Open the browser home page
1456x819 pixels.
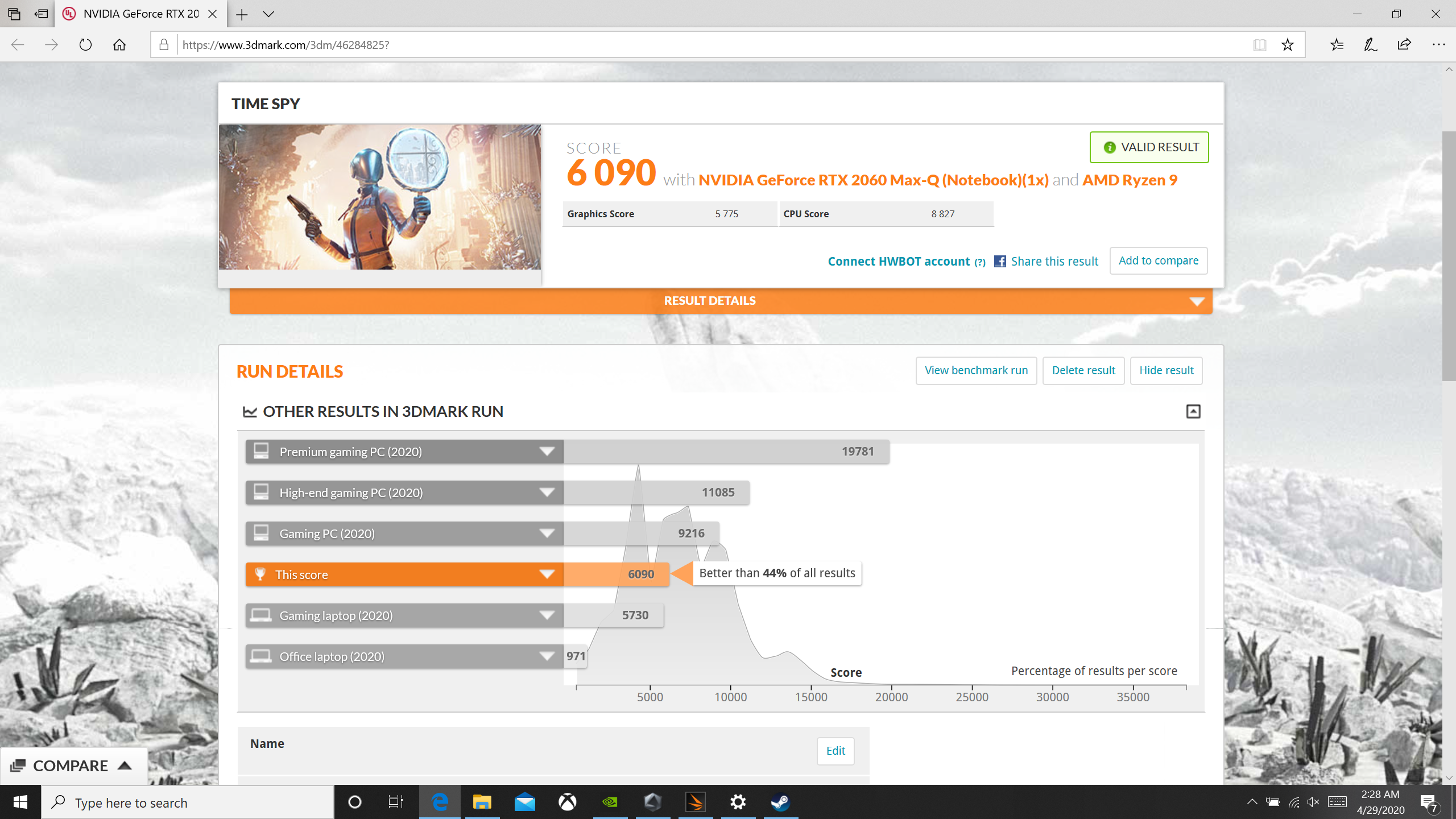coord(119,44)
